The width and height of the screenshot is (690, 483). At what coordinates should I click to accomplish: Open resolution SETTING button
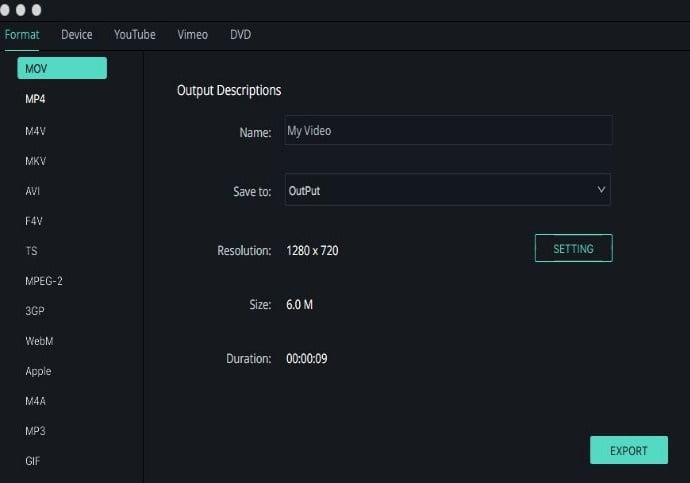pyautogui.click(x=573, y=248)
